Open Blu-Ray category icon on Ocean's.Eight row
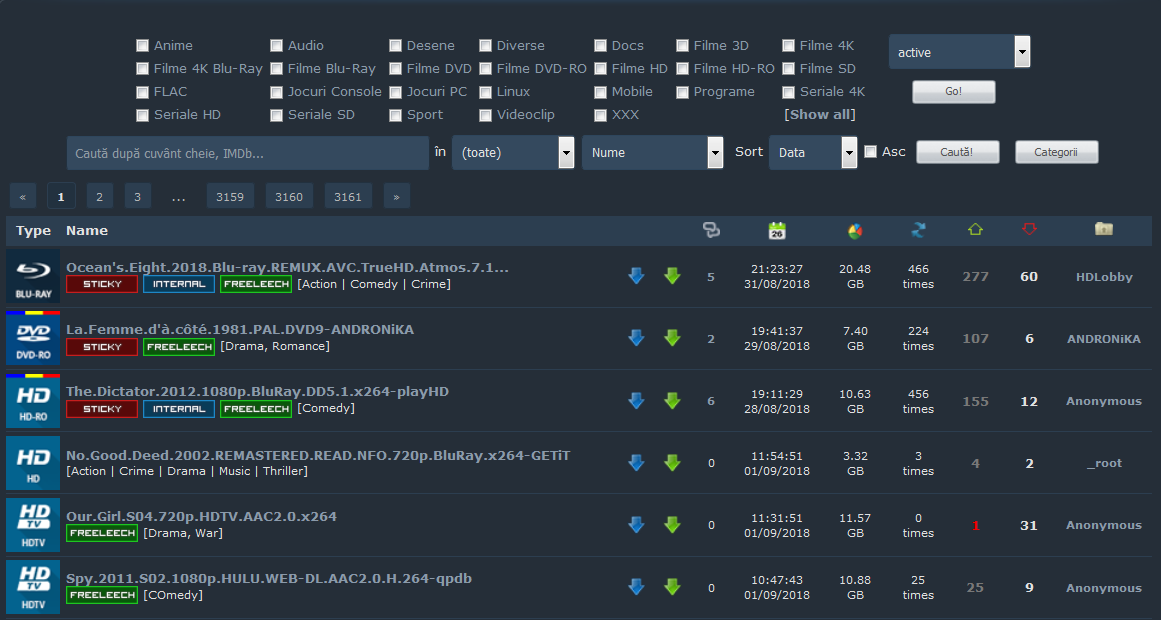 click(33, 276)
